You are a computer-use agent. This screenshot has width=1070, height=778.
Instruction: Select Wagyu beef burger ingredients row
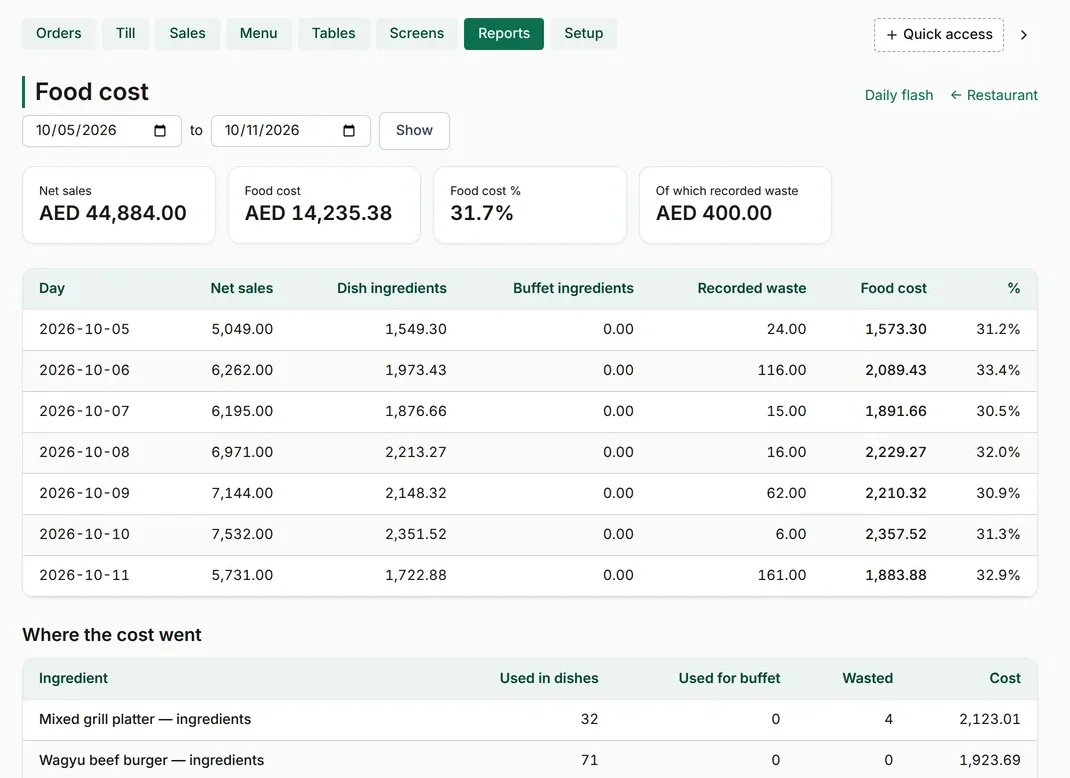click(x=530, y=760)
